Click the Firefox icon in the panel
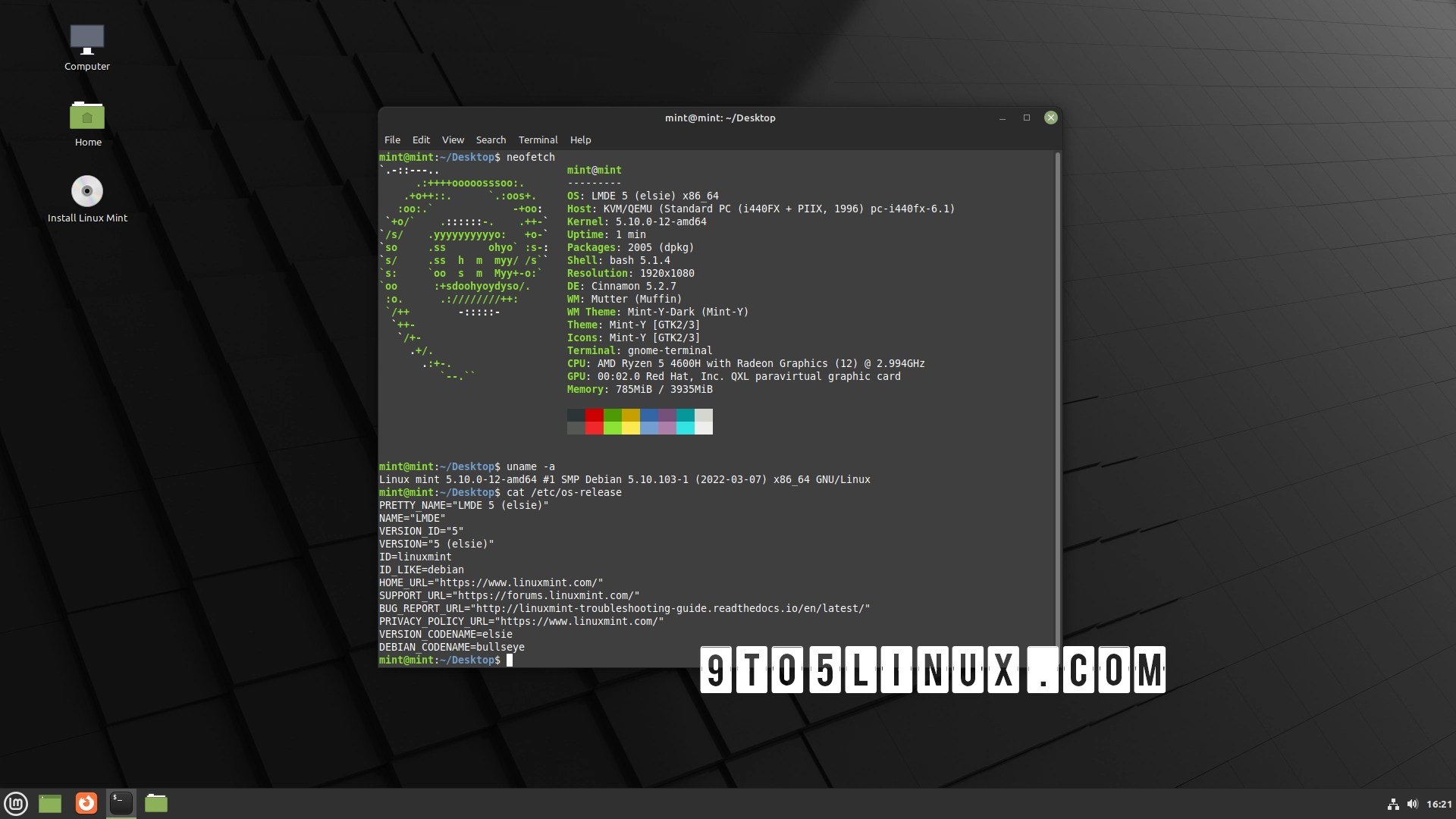 (x=86, y=803)
